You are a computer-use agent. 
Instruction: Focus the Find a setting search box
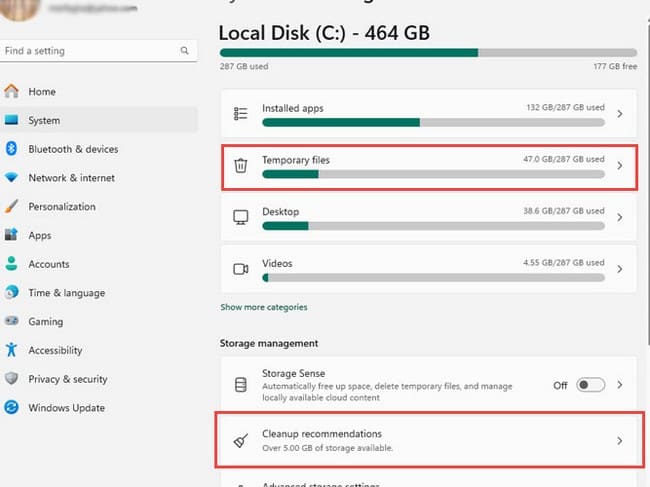(90, 50)
